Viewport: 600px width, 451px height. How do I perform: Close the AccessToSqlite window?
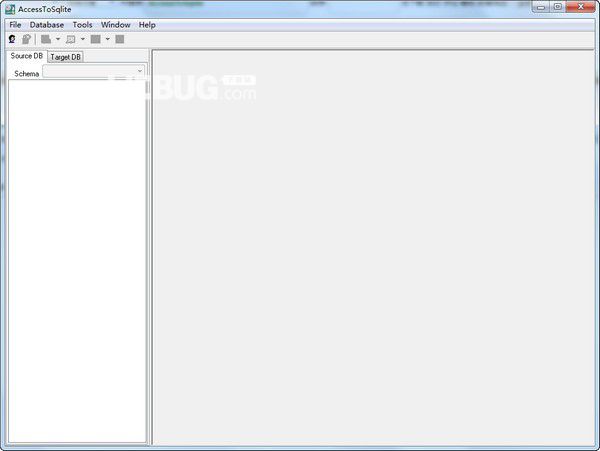coord(580,7)
